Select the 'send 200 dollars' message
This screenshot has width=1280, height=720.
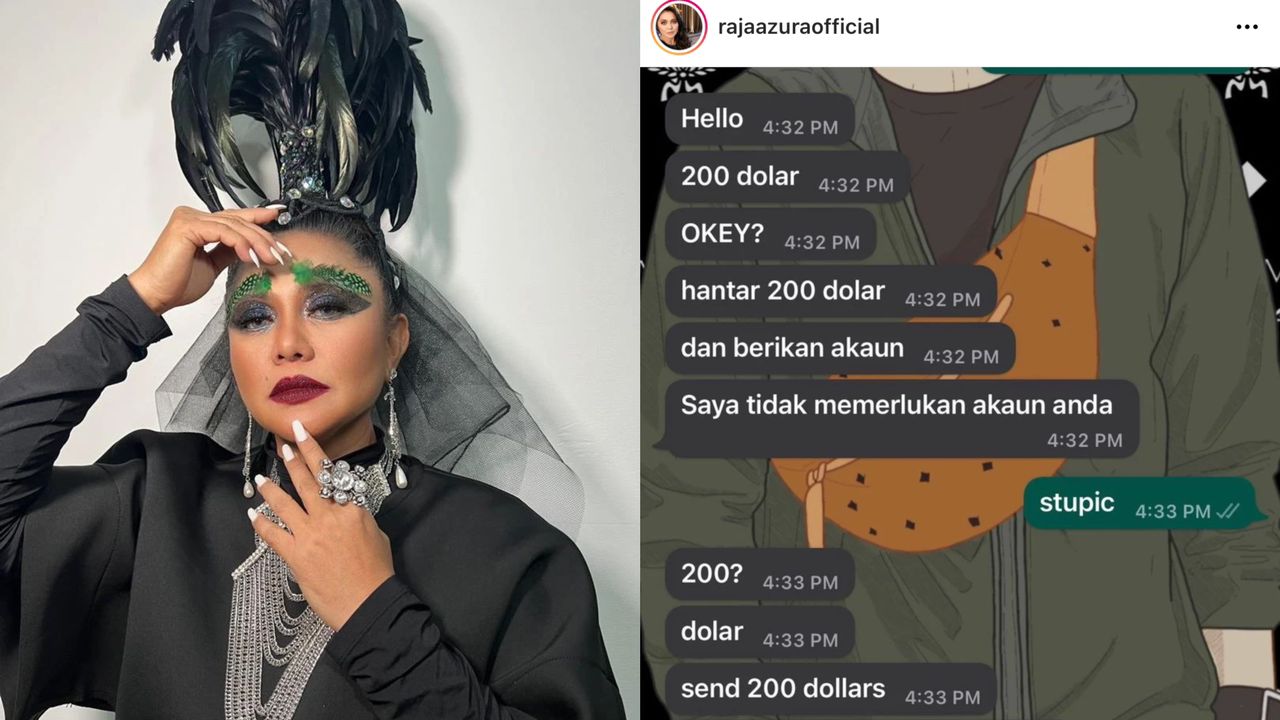pyautogui.click(x=830, y=689)
